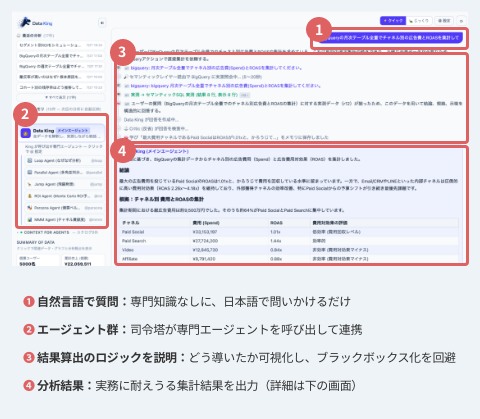Click the King (メインエージェント) response header
Viewport: 480px width, 419px height.
[162, 151]
